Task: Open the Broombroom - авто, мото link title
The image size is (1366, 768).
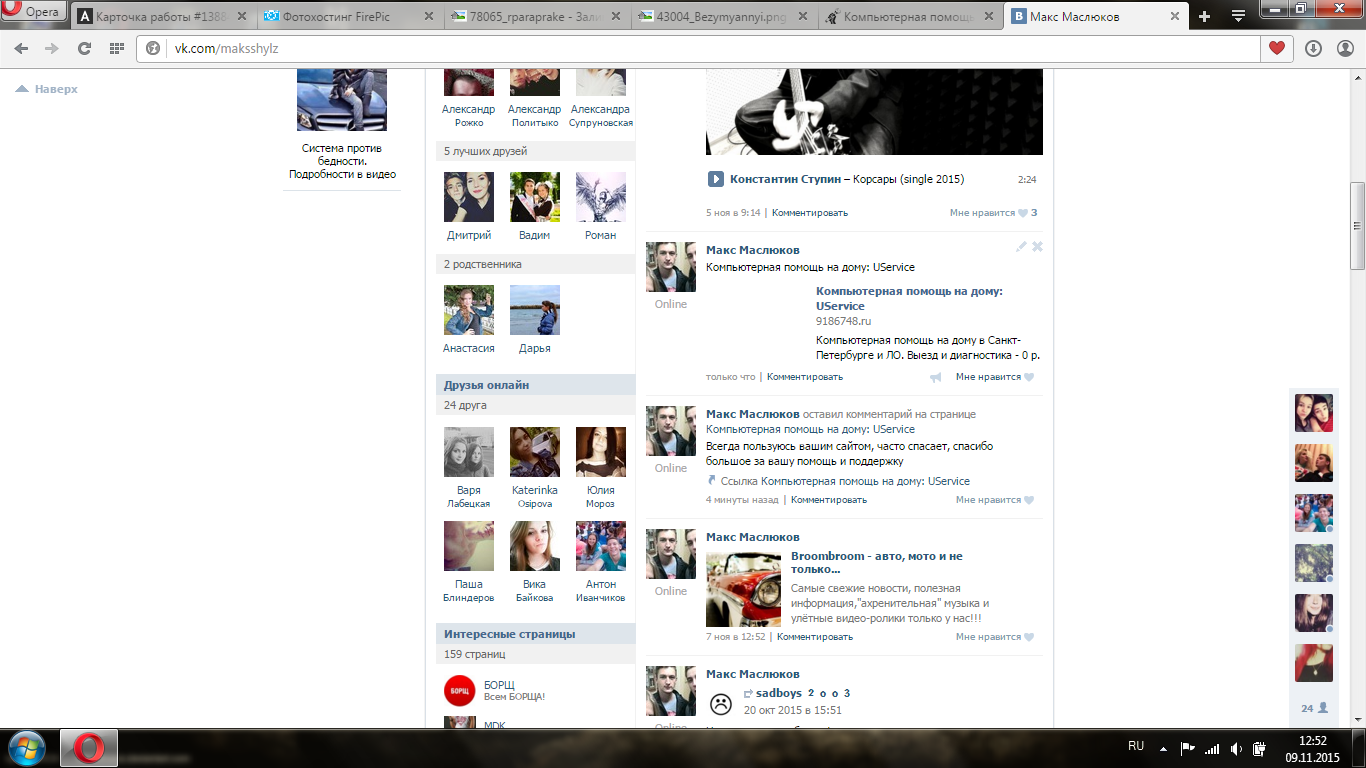Action: pos(877,563)
